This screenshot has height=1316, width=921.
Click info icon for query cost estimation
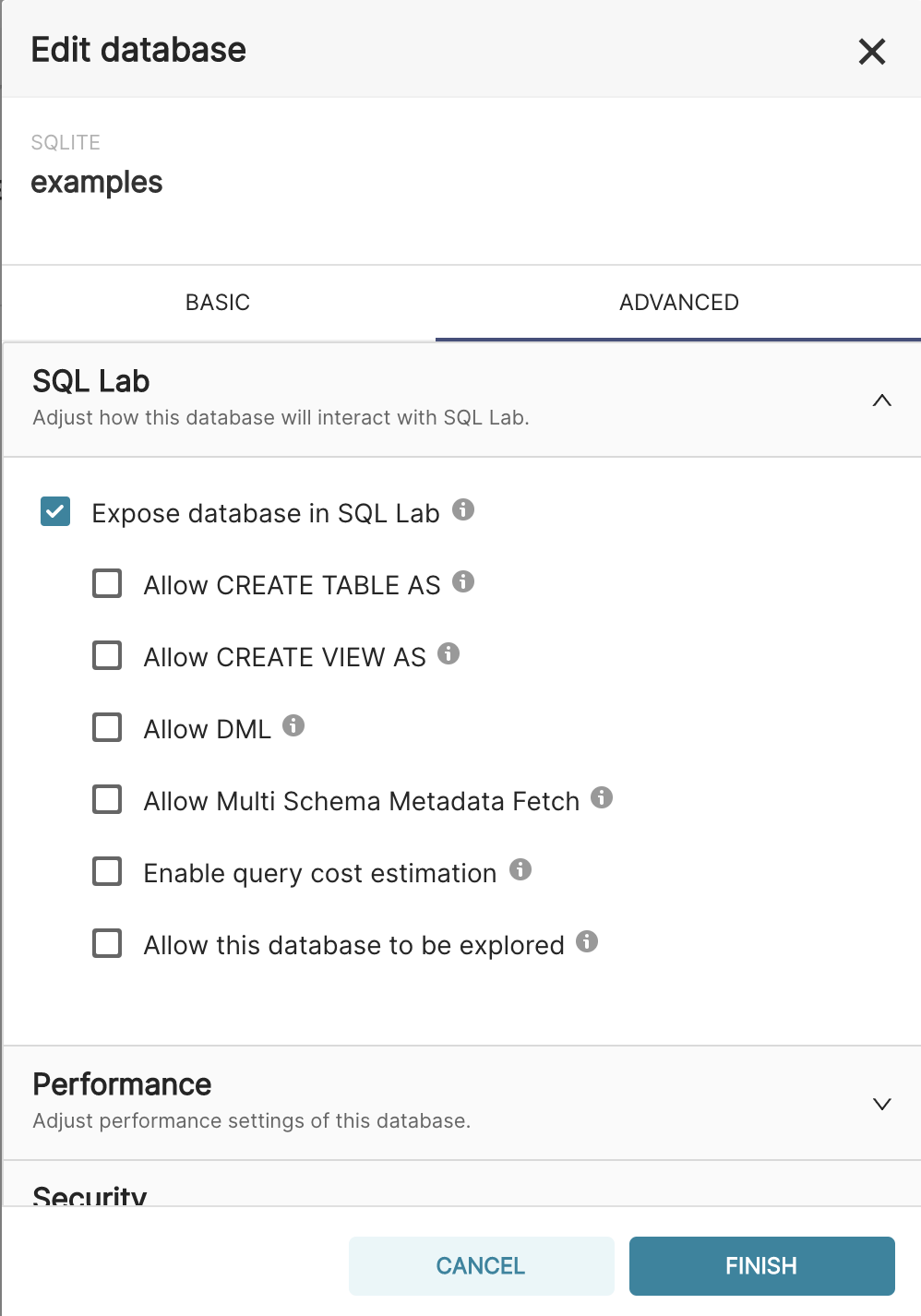click(x=520, y=869)
